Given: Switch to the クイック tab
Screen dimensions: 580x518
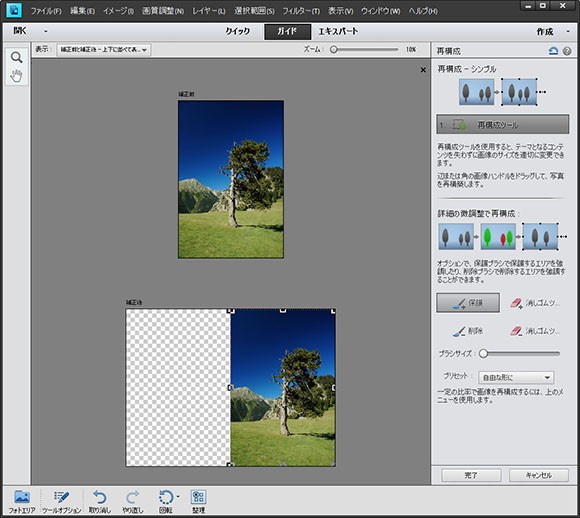Looking at the screenshot, I should click(238, 31).
